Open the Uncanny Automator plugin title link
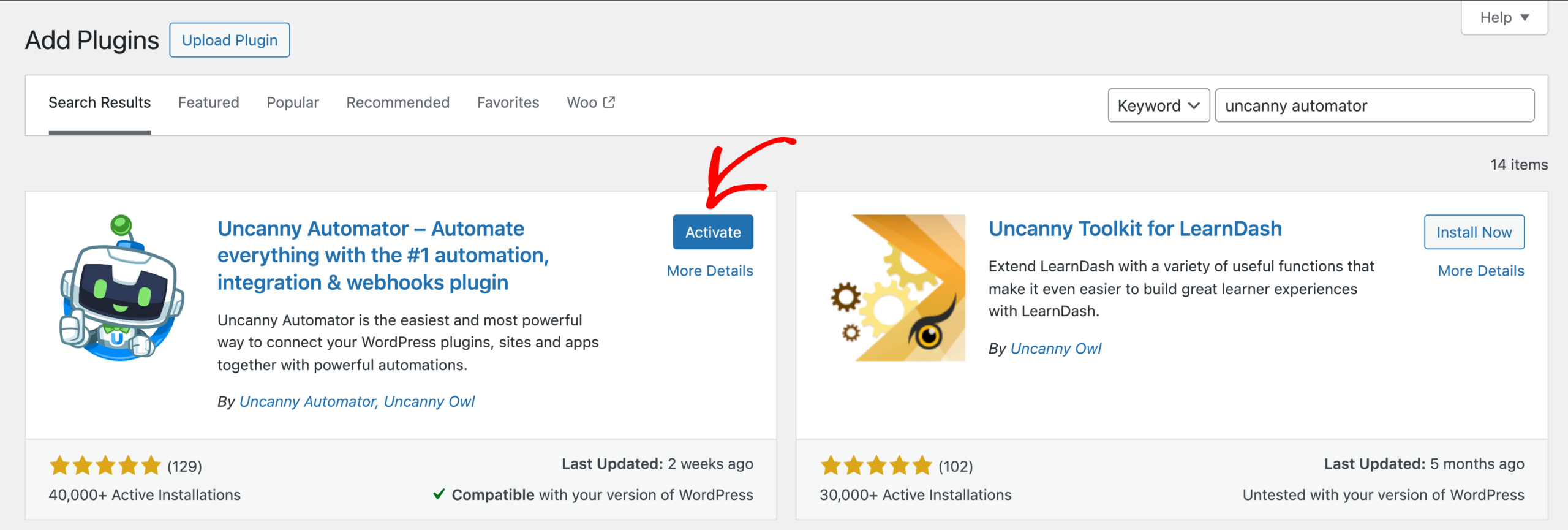 tap(383, 256)
